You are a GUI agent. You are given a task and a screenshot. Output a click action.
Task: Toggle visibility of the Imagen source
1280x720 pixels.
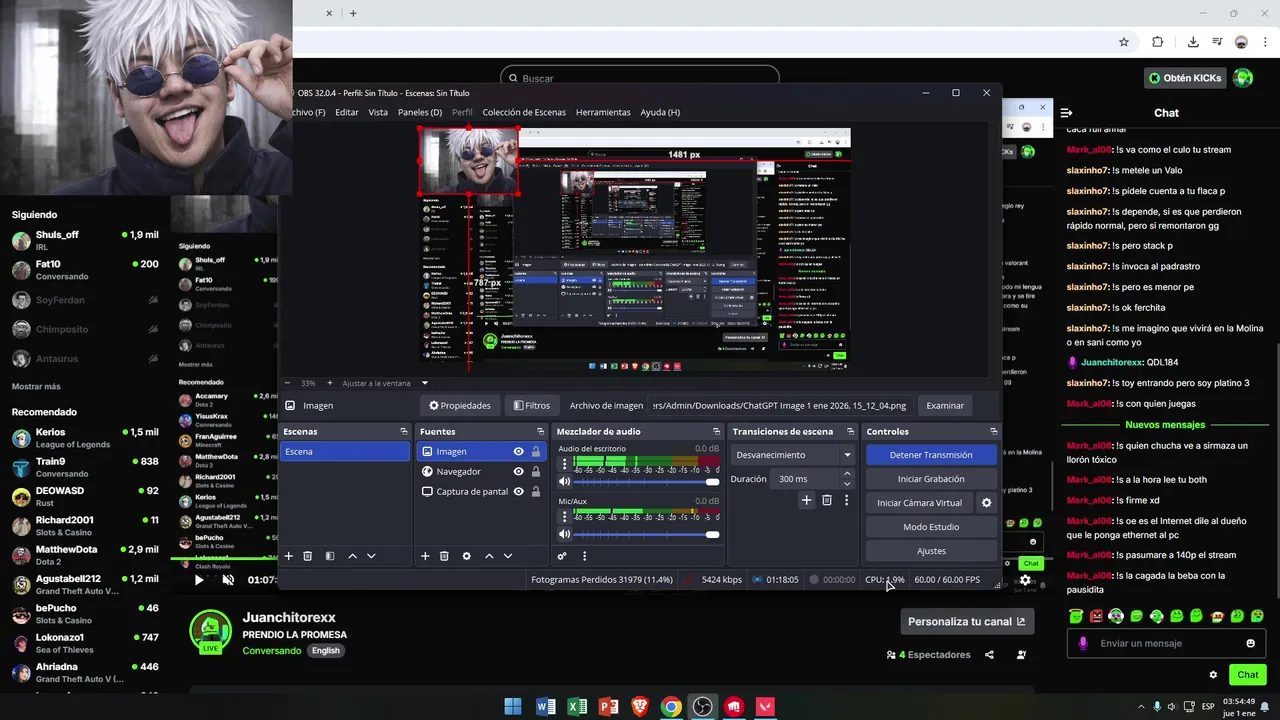(518, 452)
